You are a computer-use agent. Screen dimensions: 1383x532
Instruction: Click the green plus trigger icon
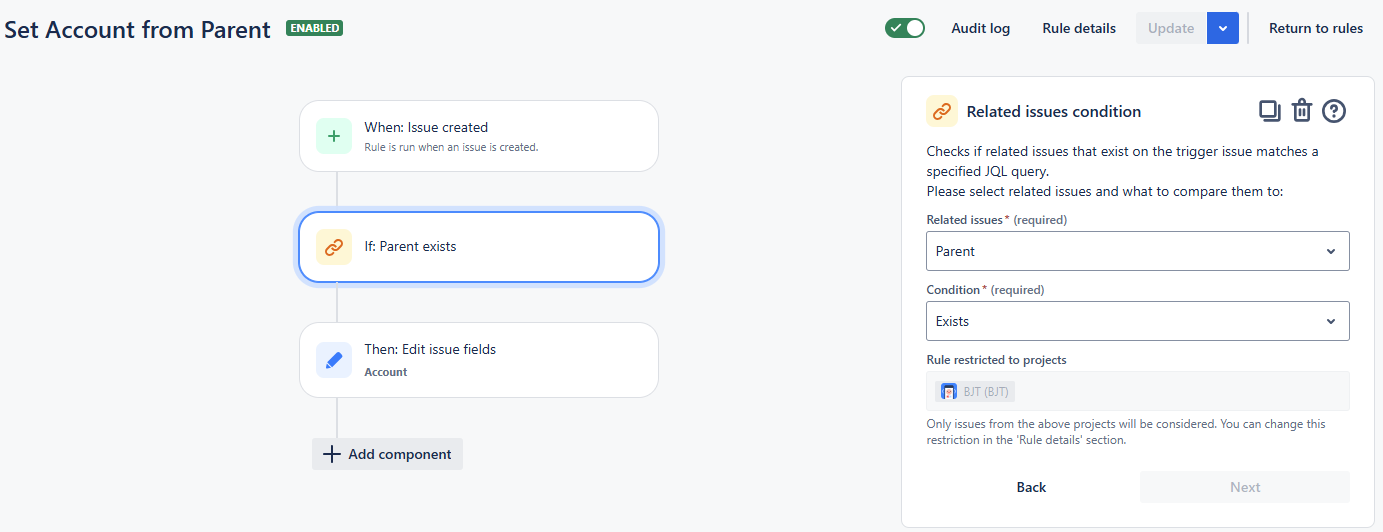(x=333, y=136)
